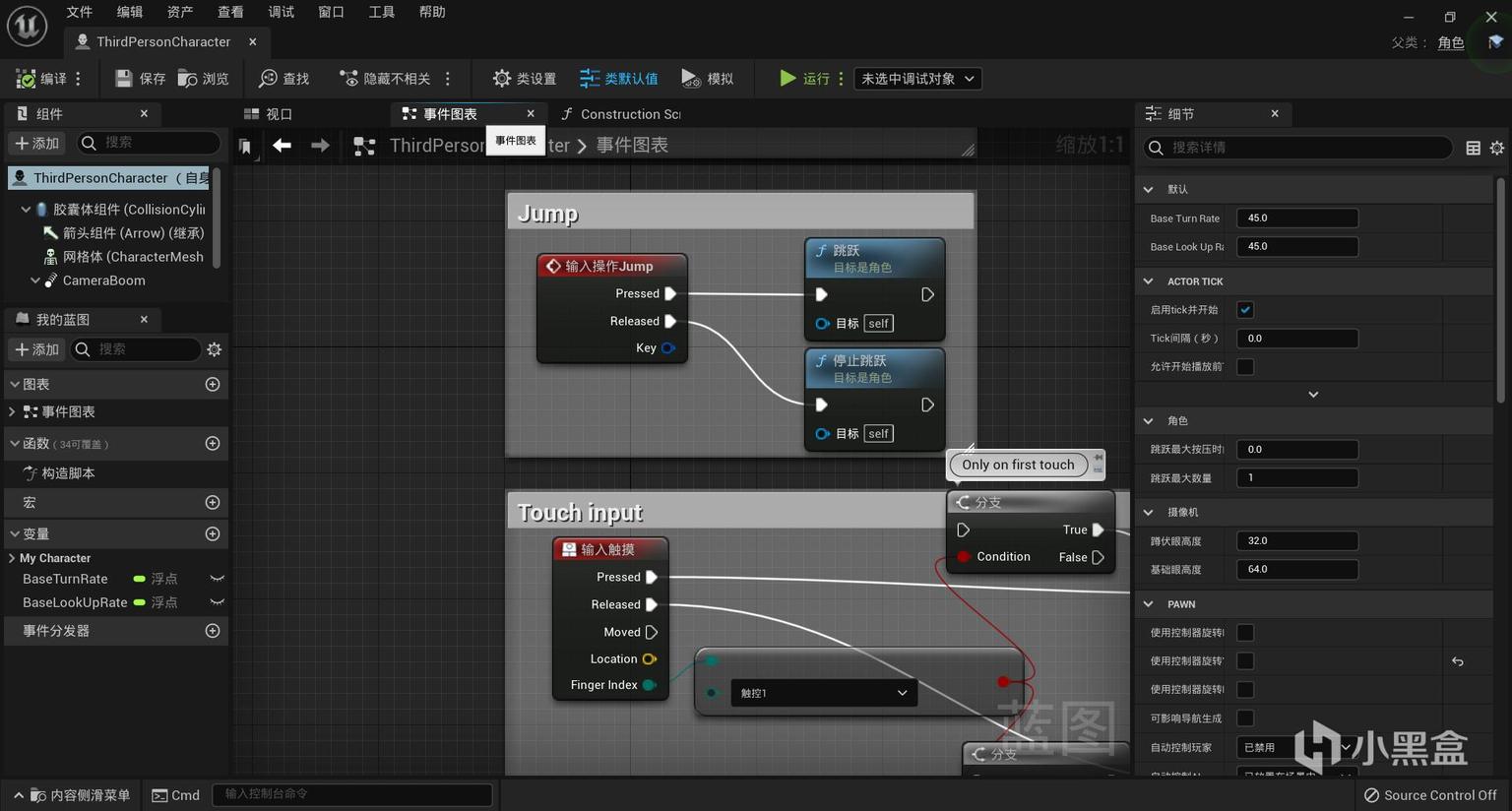Toggle 可影响导航生成 checkbox
This screenshot has height=811, width=1512.
click(1245, 718)
